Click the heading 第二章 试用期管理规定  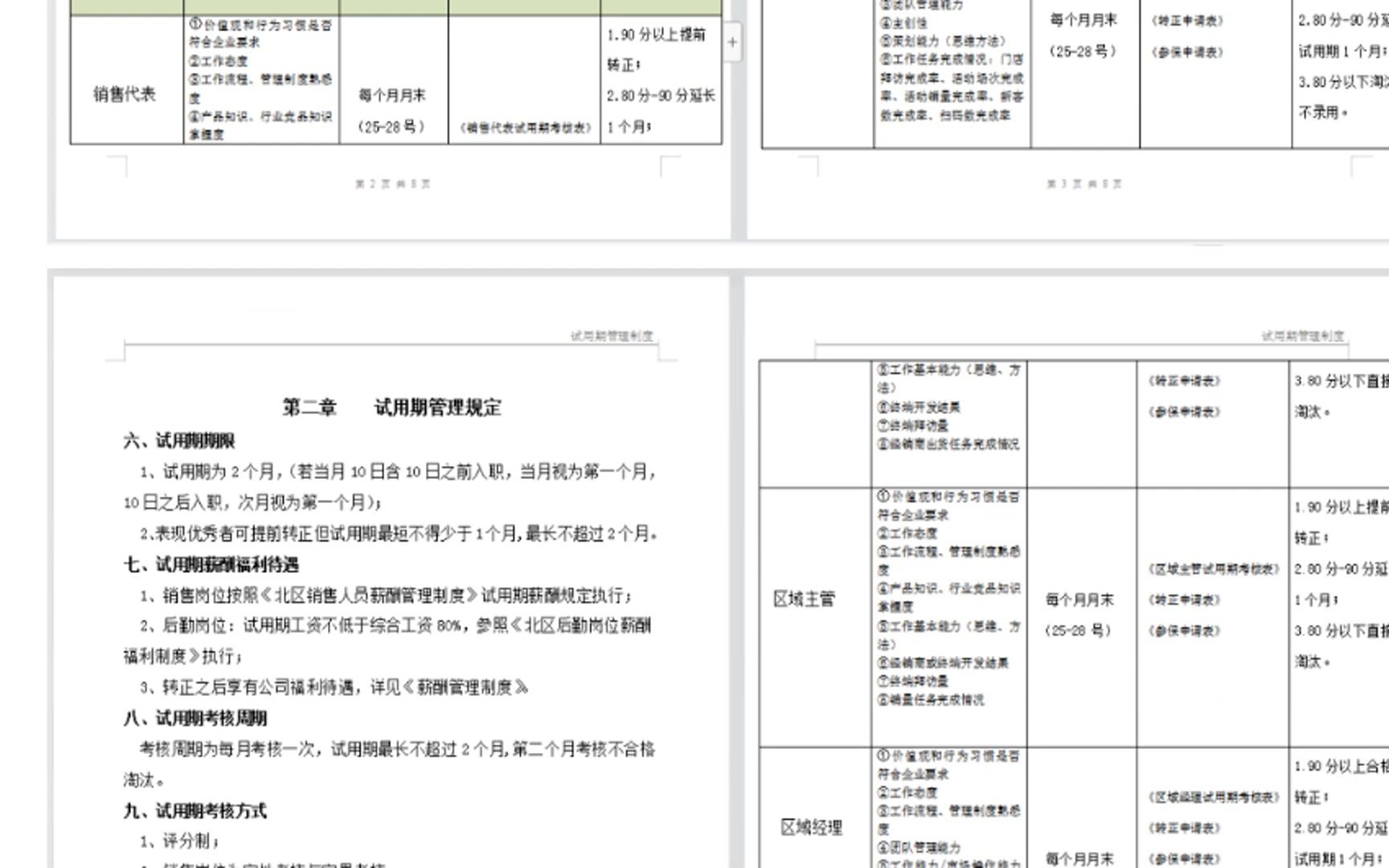[x=391, y=407]
